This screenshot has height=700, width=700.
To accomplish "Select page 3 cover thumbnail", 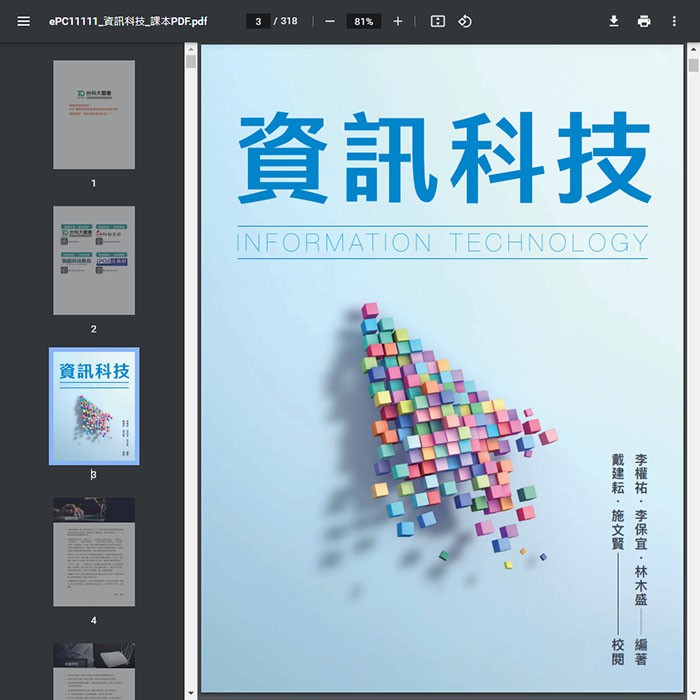I will (94, 406).
